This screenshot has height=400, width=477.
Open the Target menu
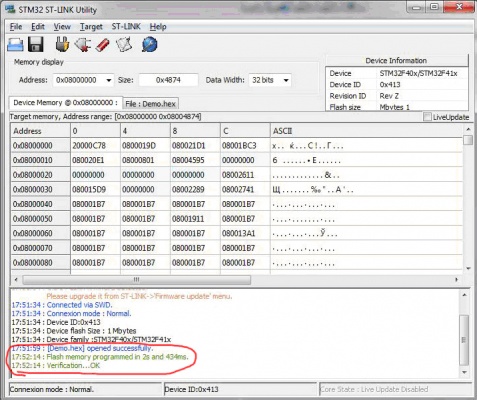(x=91, y=27)
